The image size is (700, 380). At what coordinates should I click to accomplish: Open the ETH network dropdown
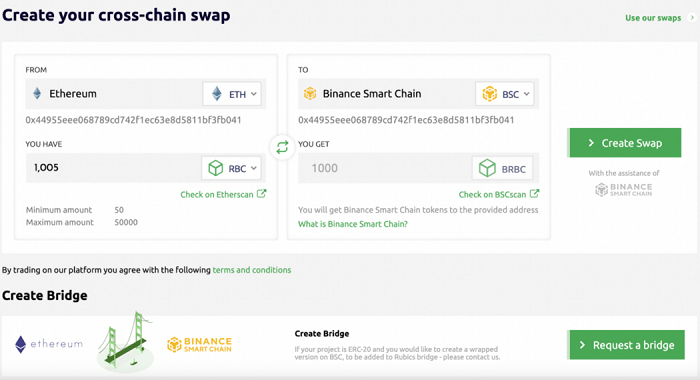pyautogui.click(x=232, y=94)
